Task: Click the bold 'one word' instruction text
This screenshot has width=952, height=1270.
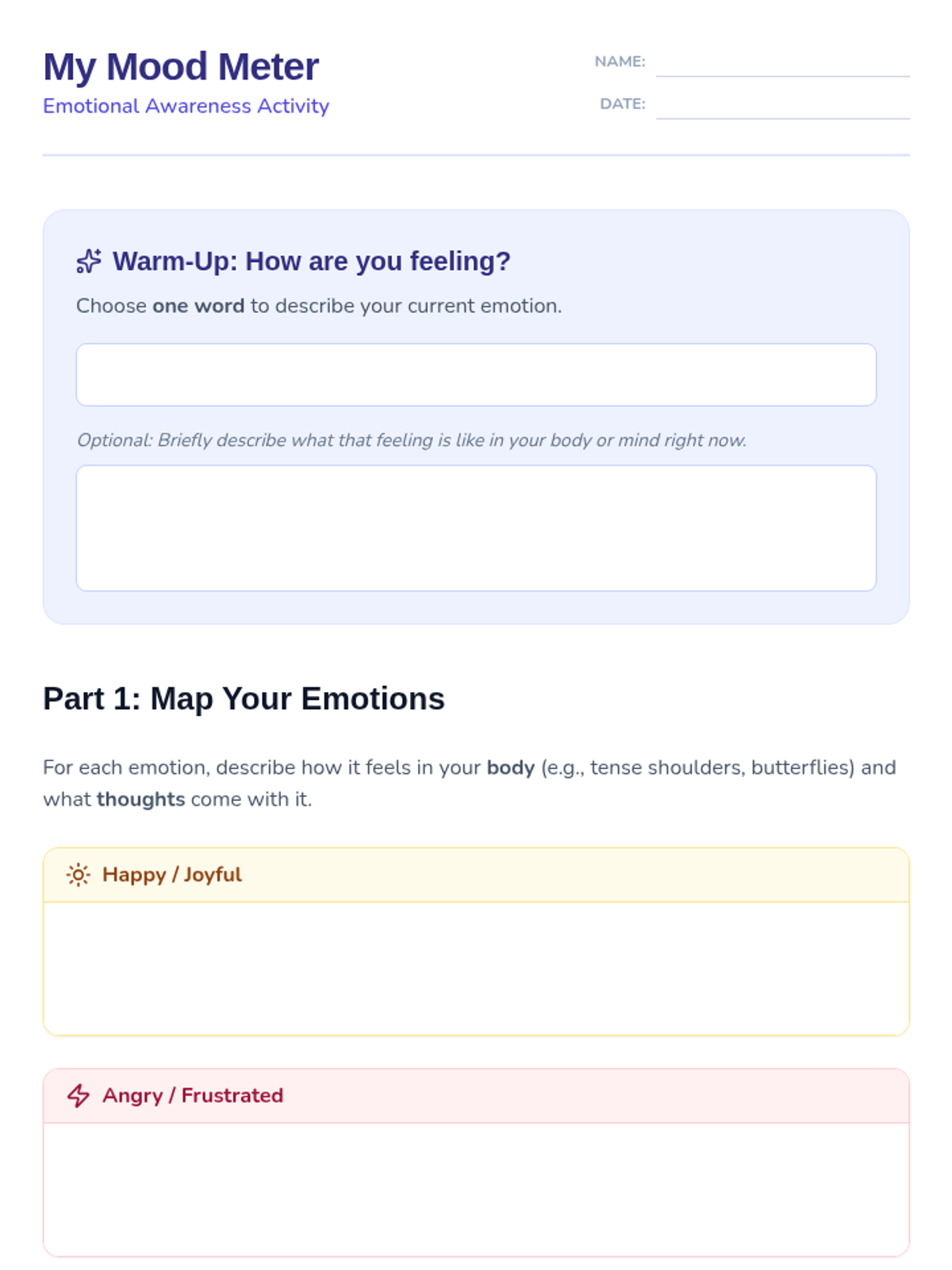Action: pos(198,306)
